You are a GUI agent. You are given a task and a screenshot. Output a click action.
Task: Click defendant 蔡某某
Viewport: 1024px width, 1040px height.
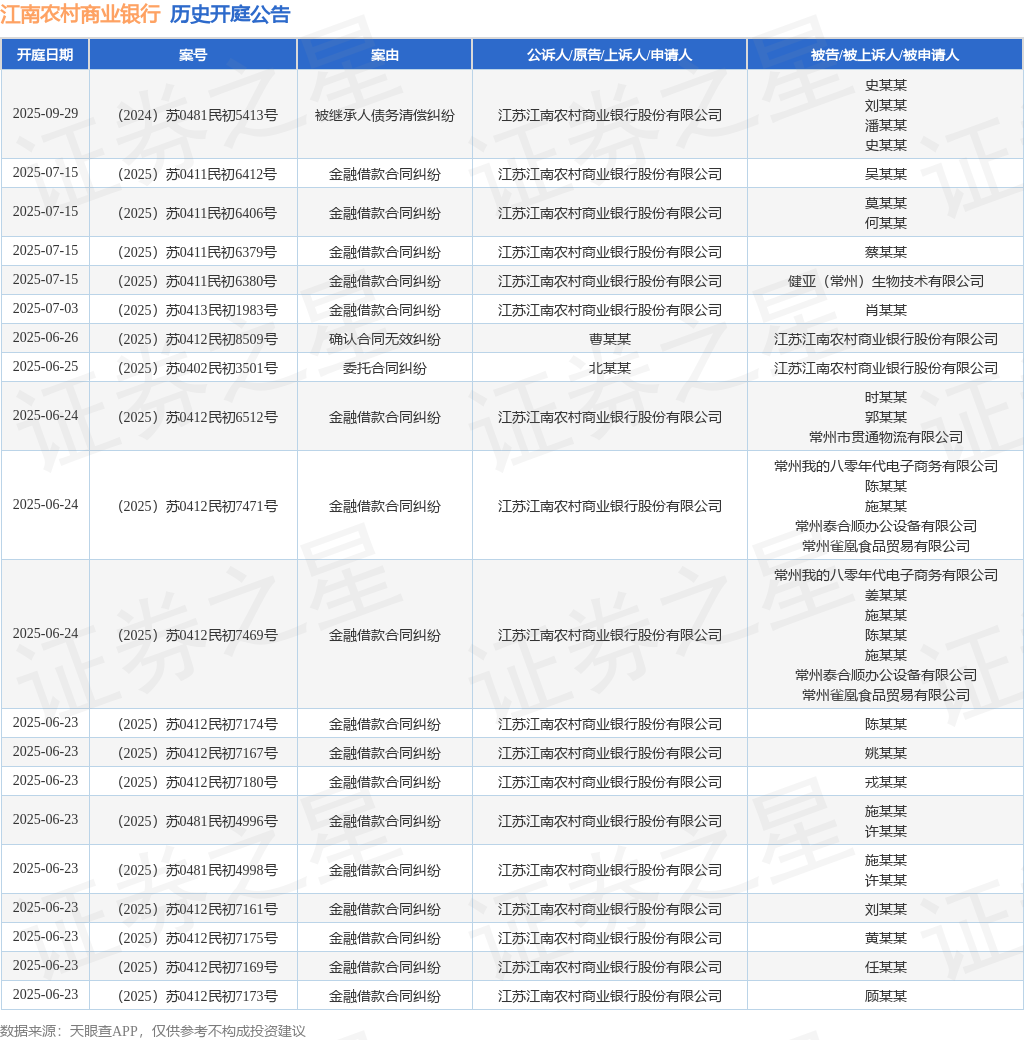pos(885,253)
